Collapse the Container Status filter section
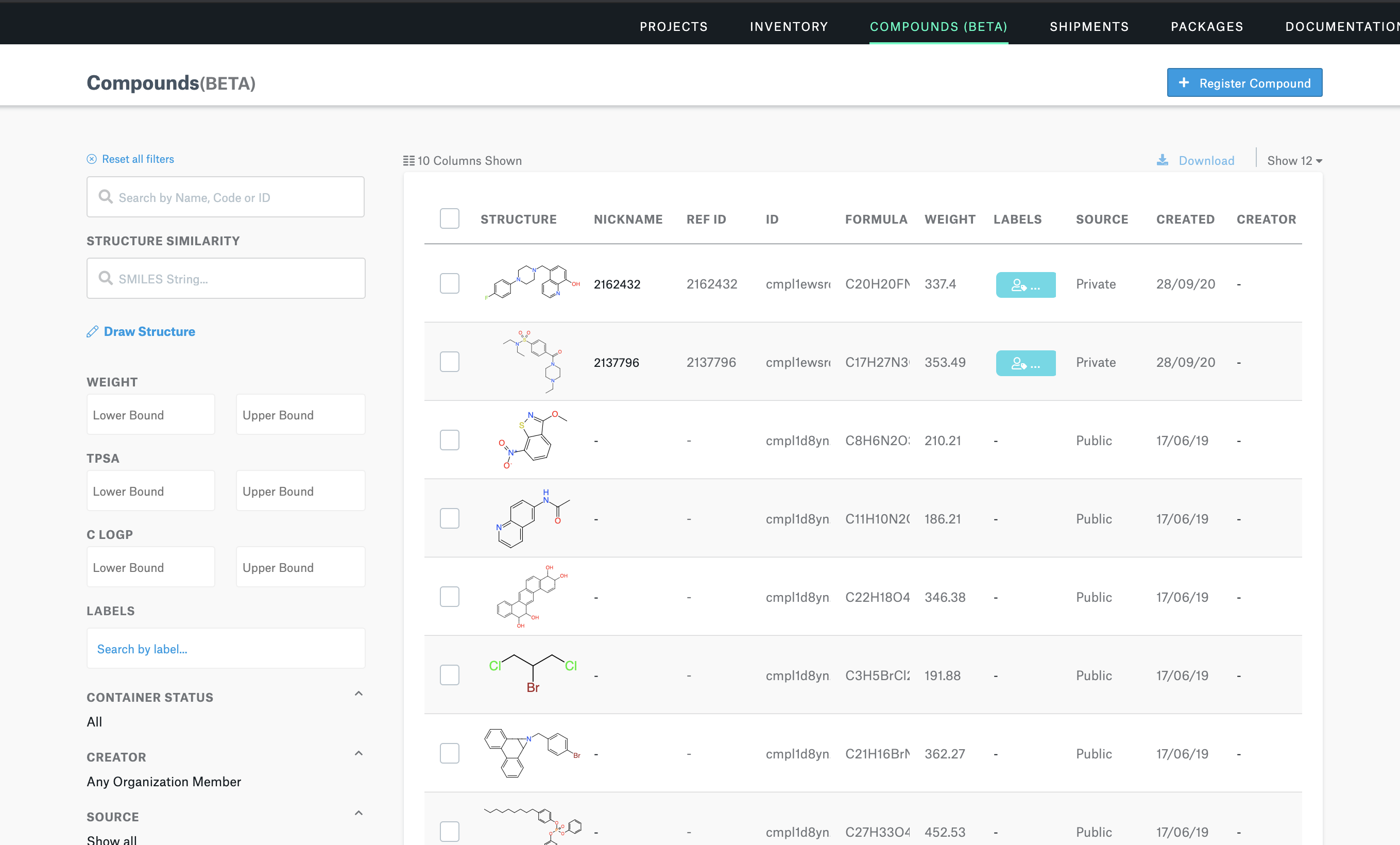Image resolution: width=1400 pixels, height=845 pixels. [x=358, y=694]
